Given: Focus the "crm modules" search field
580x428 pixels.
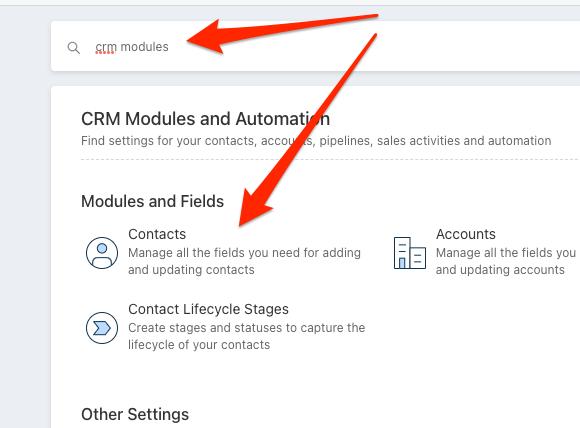Looking at the screenshot, I should click(315, 46).
